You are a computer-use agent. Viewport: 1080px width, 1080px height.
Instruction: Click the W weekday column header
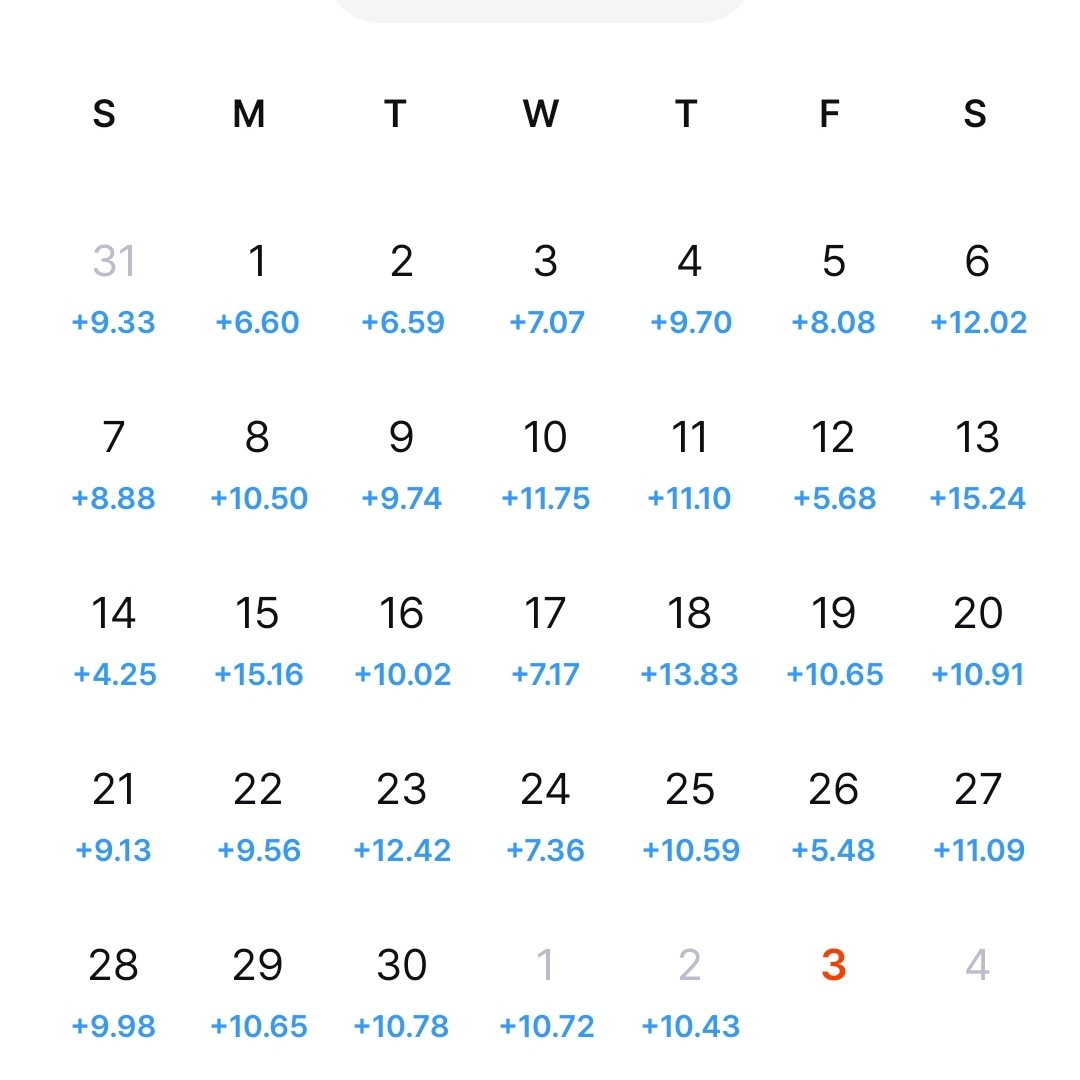541,115
